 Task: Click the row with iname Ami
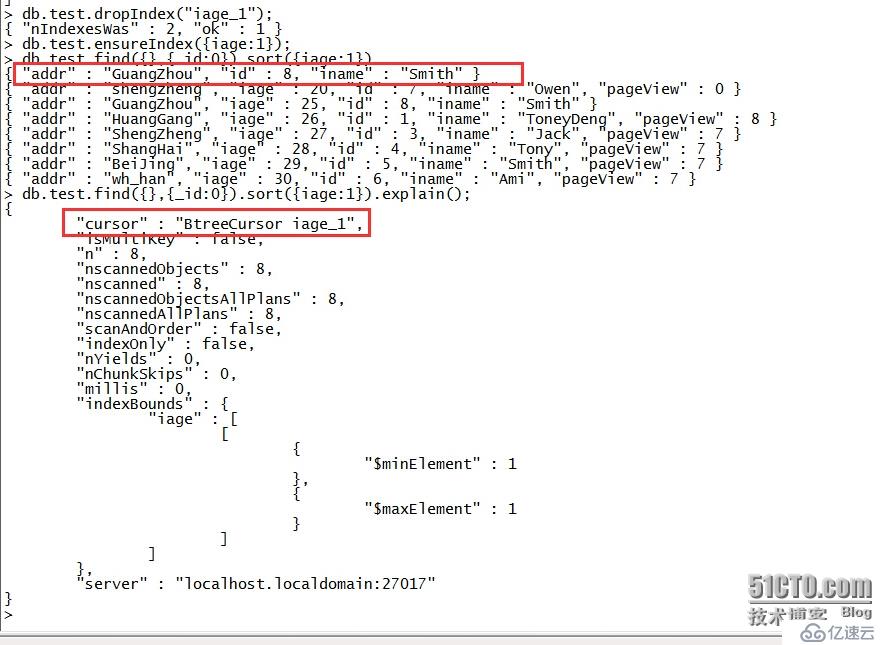pos(349,179)
